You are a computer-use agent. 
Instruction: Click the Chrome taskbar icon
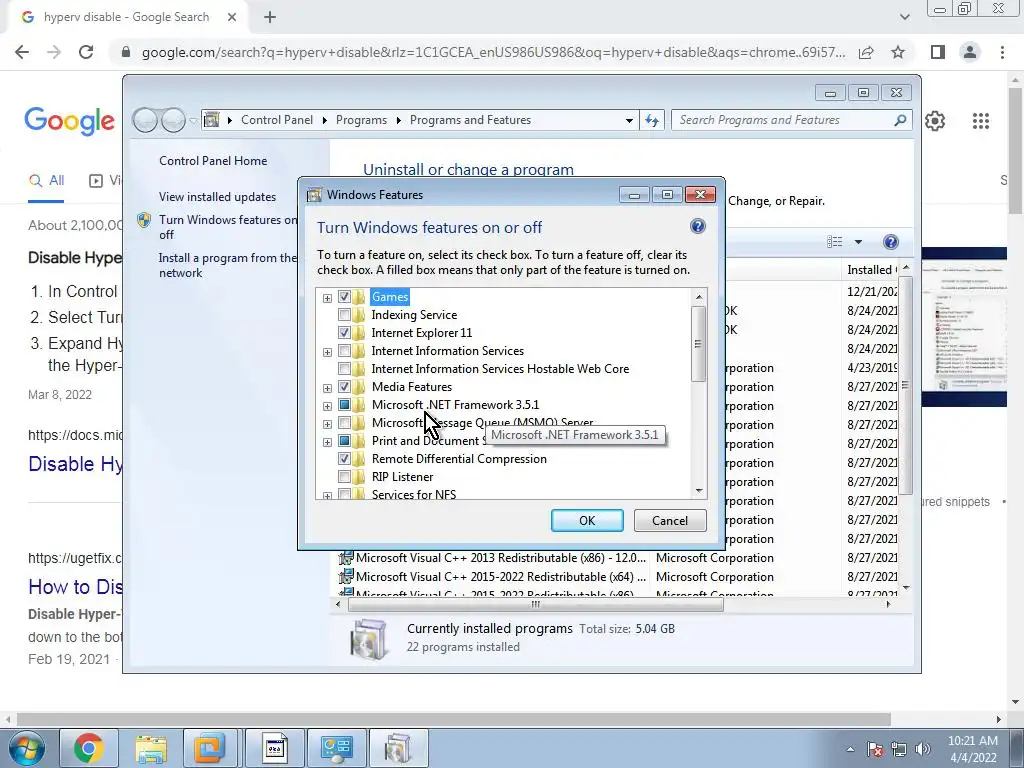click(x=88, y=748)
